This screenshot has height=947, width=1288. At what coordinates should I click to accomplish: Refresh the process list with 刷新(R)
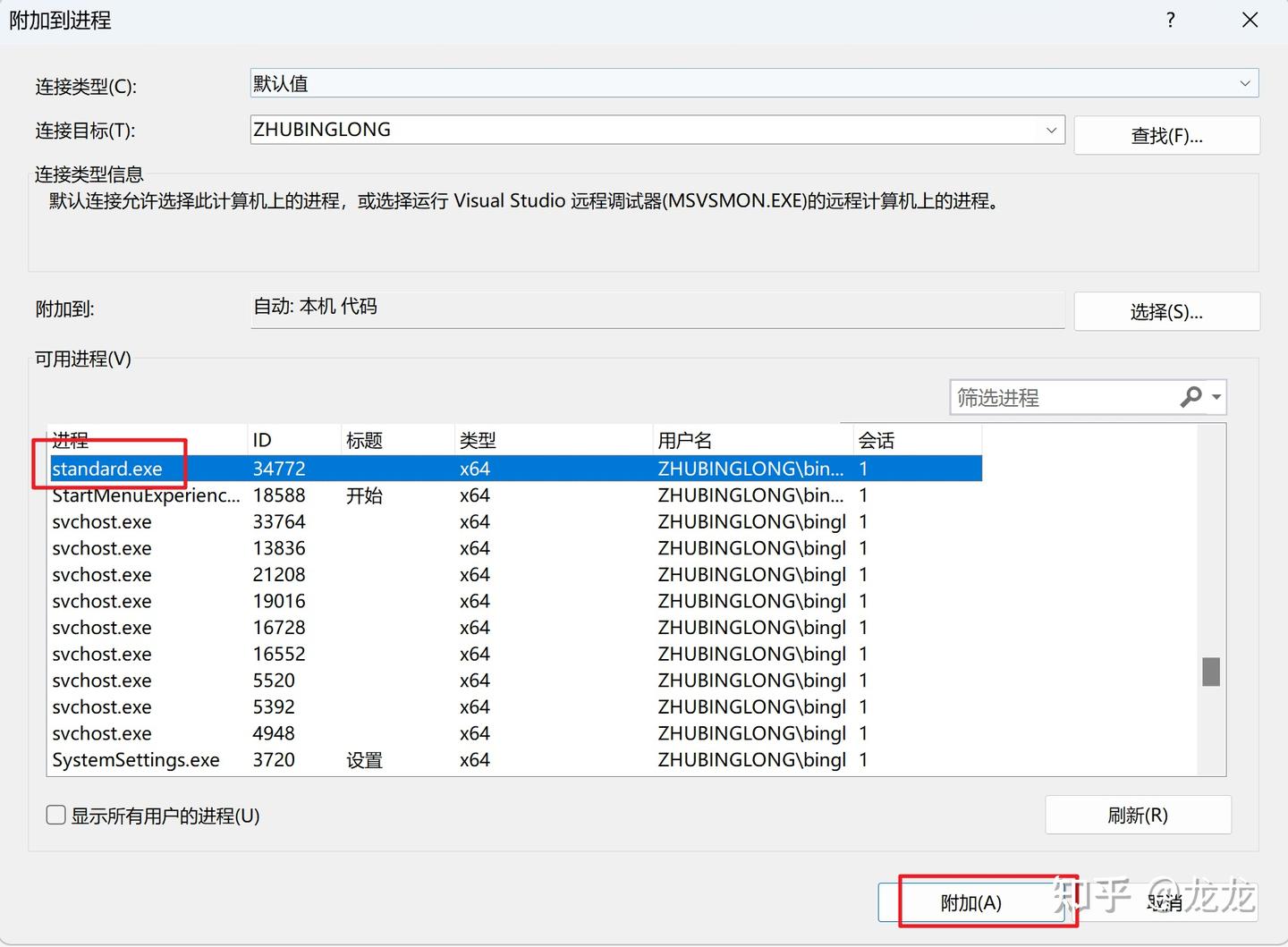tap(1138, 815)
